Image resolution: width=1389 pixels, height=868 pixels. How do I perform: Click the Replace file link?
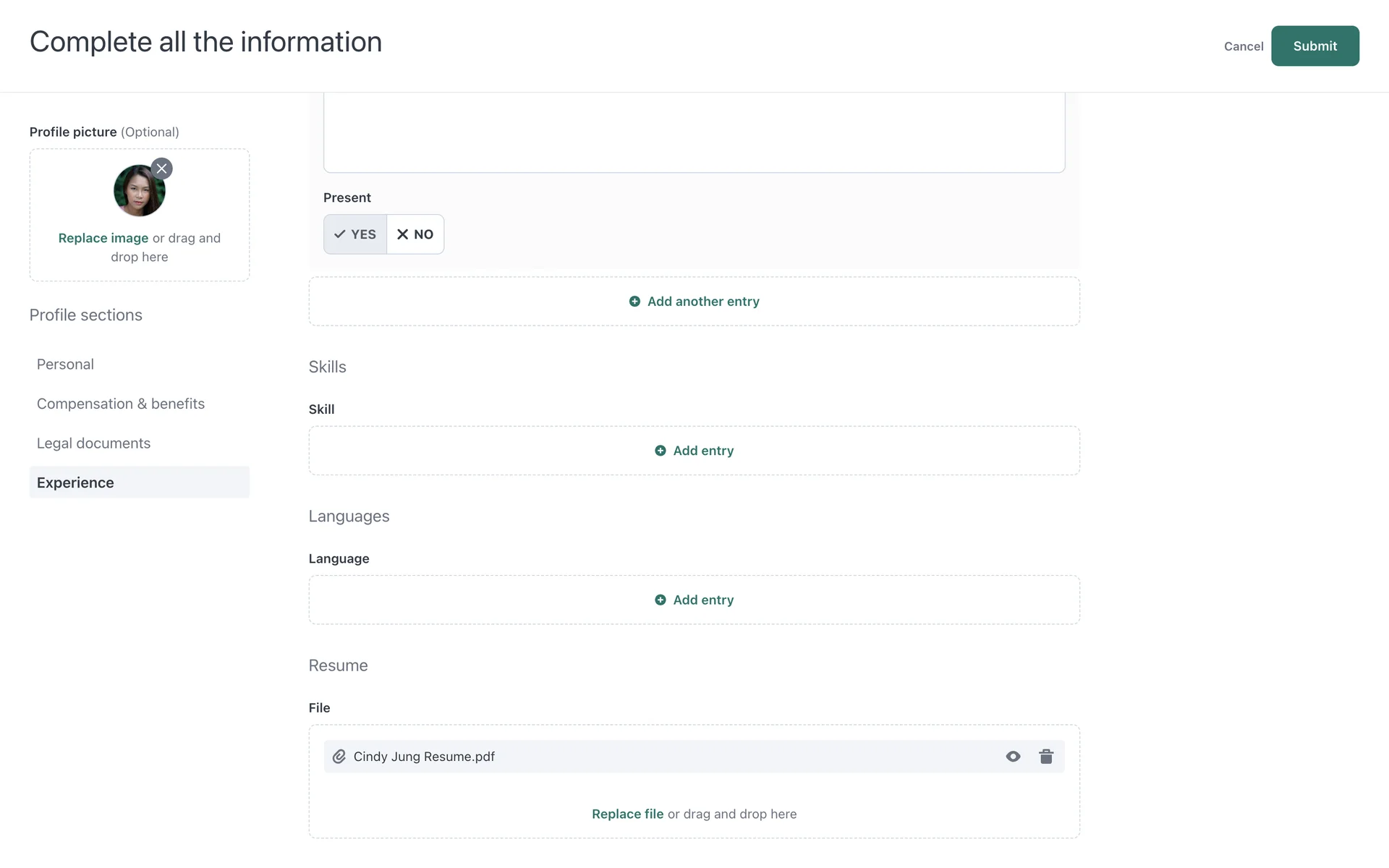tap(627, 814)
